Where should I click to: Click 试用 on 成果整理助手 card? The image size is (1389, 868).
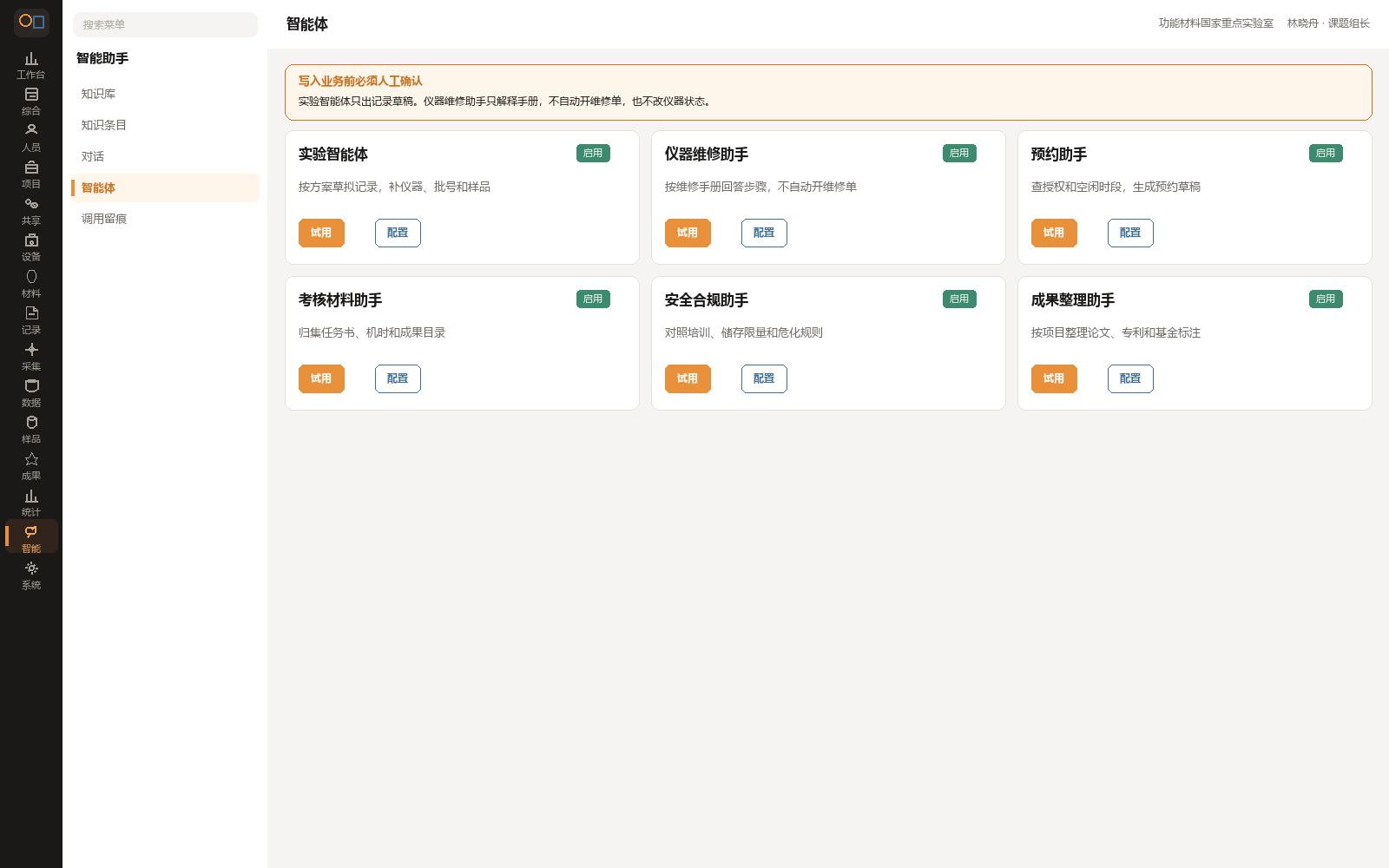[x=1054, y=378]
